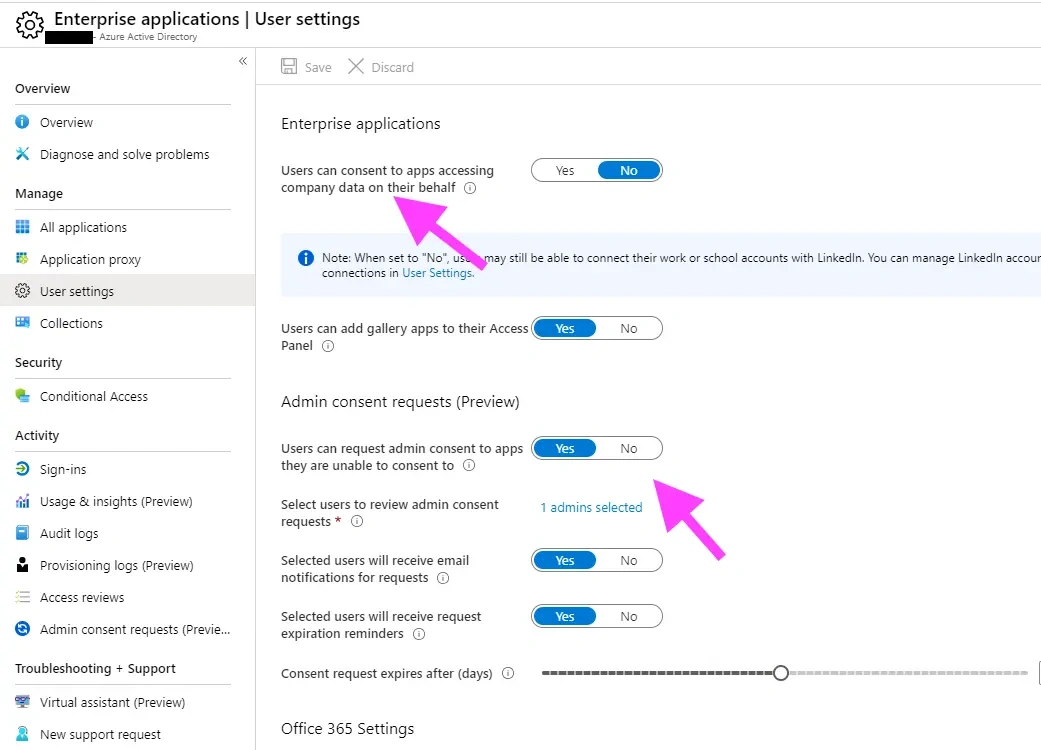Open Admin consent requests from the sidebar

click(24, 629)
